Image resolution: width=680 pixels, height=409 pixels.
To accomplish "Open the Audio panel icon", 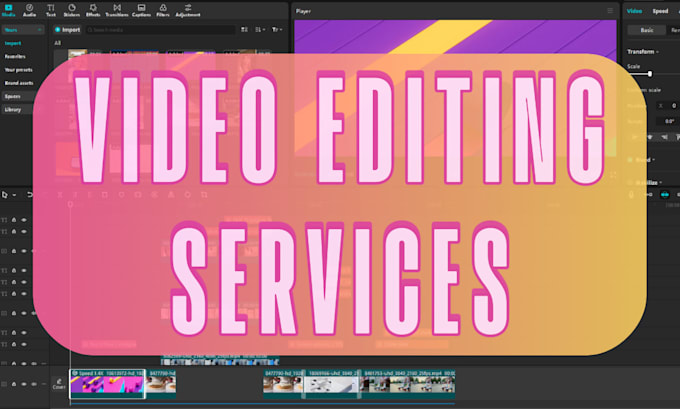I will click(x=29, y=10).
